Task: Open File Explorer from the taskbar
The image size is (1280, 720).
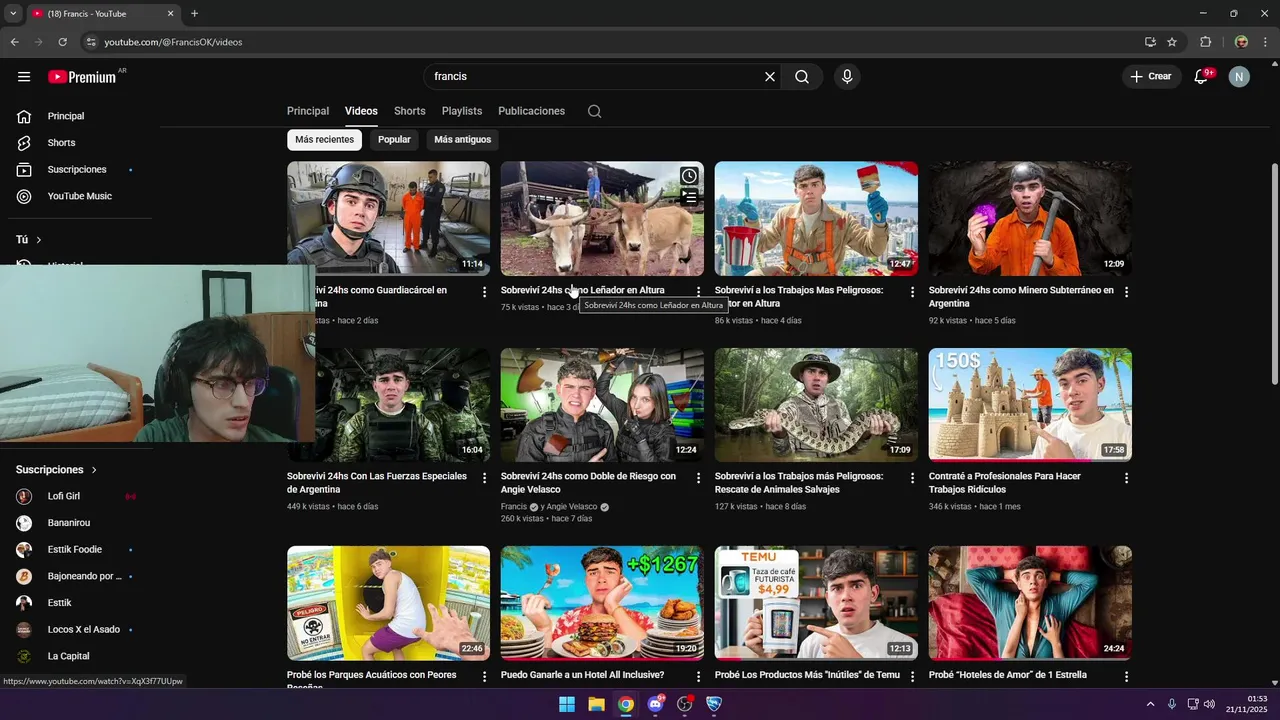Action: click(x=596, y=704)
